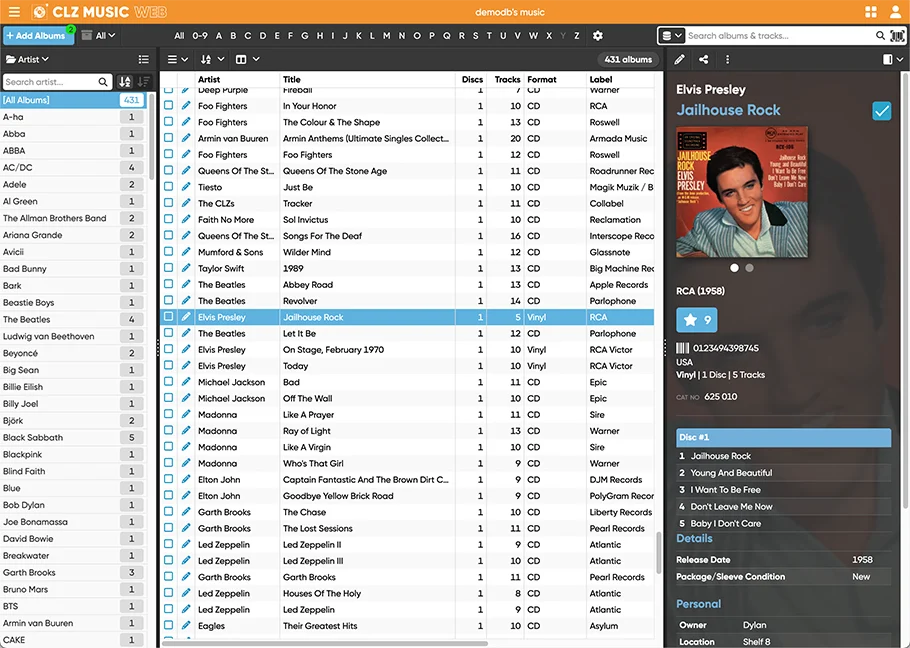Tick the checkbox for In Your Honor
This screenshot has width=910, height=648.
(x=168, y=106)
